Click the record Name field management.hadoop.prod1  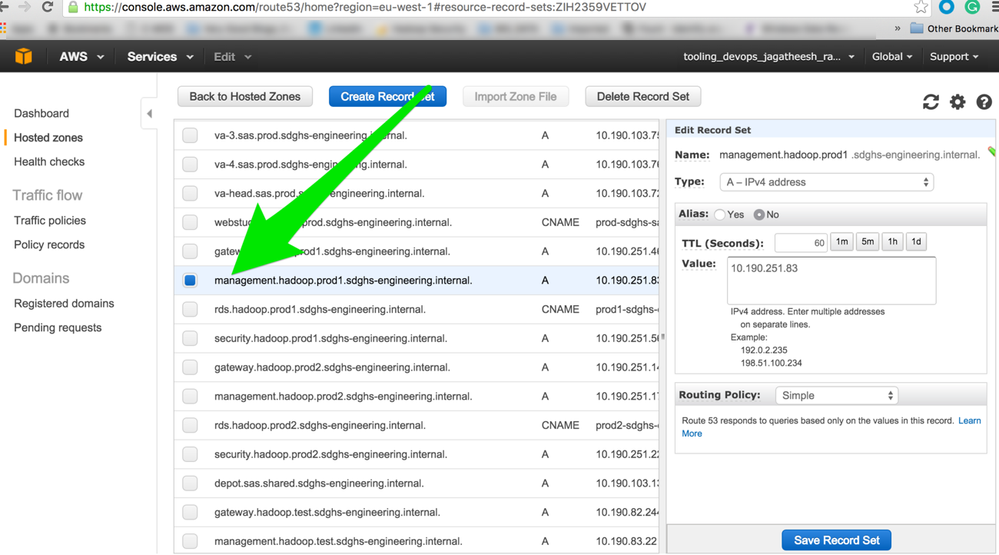[784, 155]
